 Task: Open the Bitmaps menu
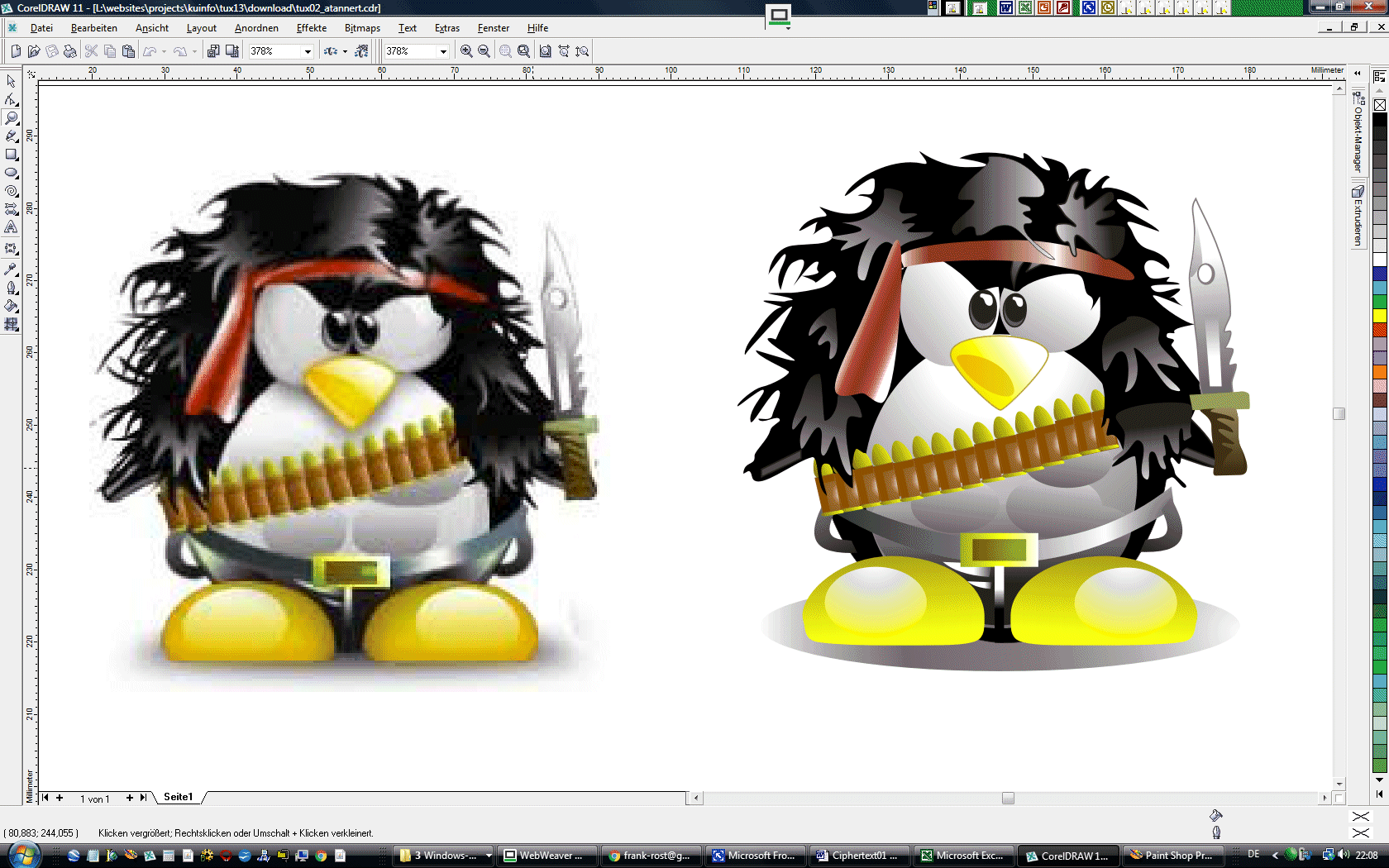[x=362, y=28]
